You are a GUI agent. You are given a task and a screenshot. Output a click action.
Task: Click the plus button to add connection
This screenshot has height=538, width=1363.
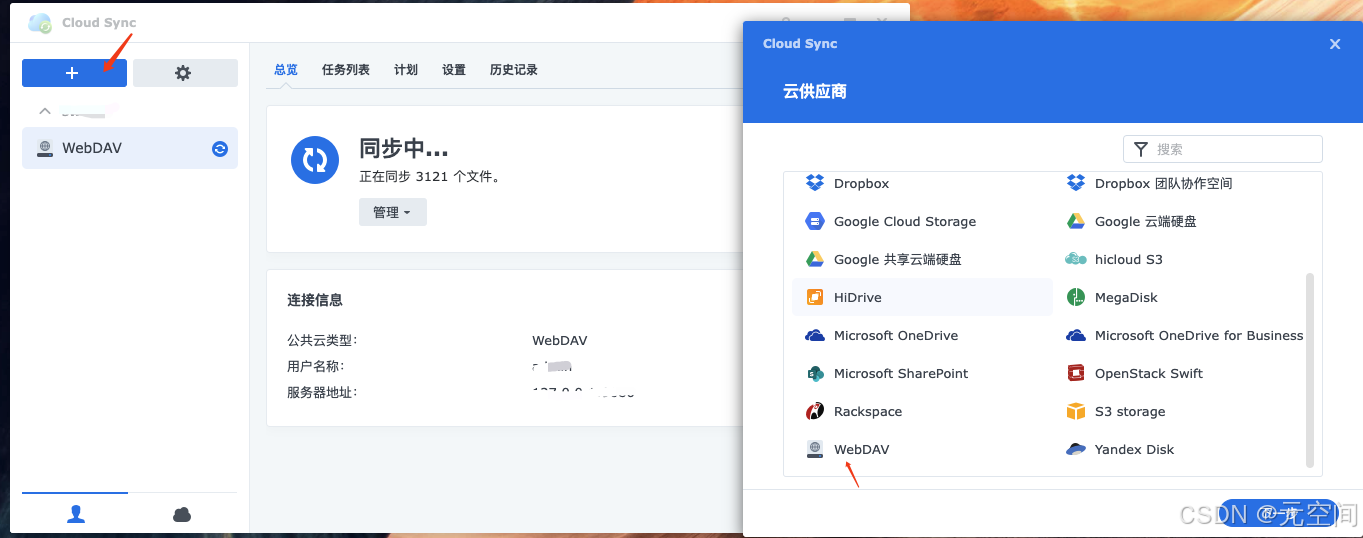click(74, 73)
